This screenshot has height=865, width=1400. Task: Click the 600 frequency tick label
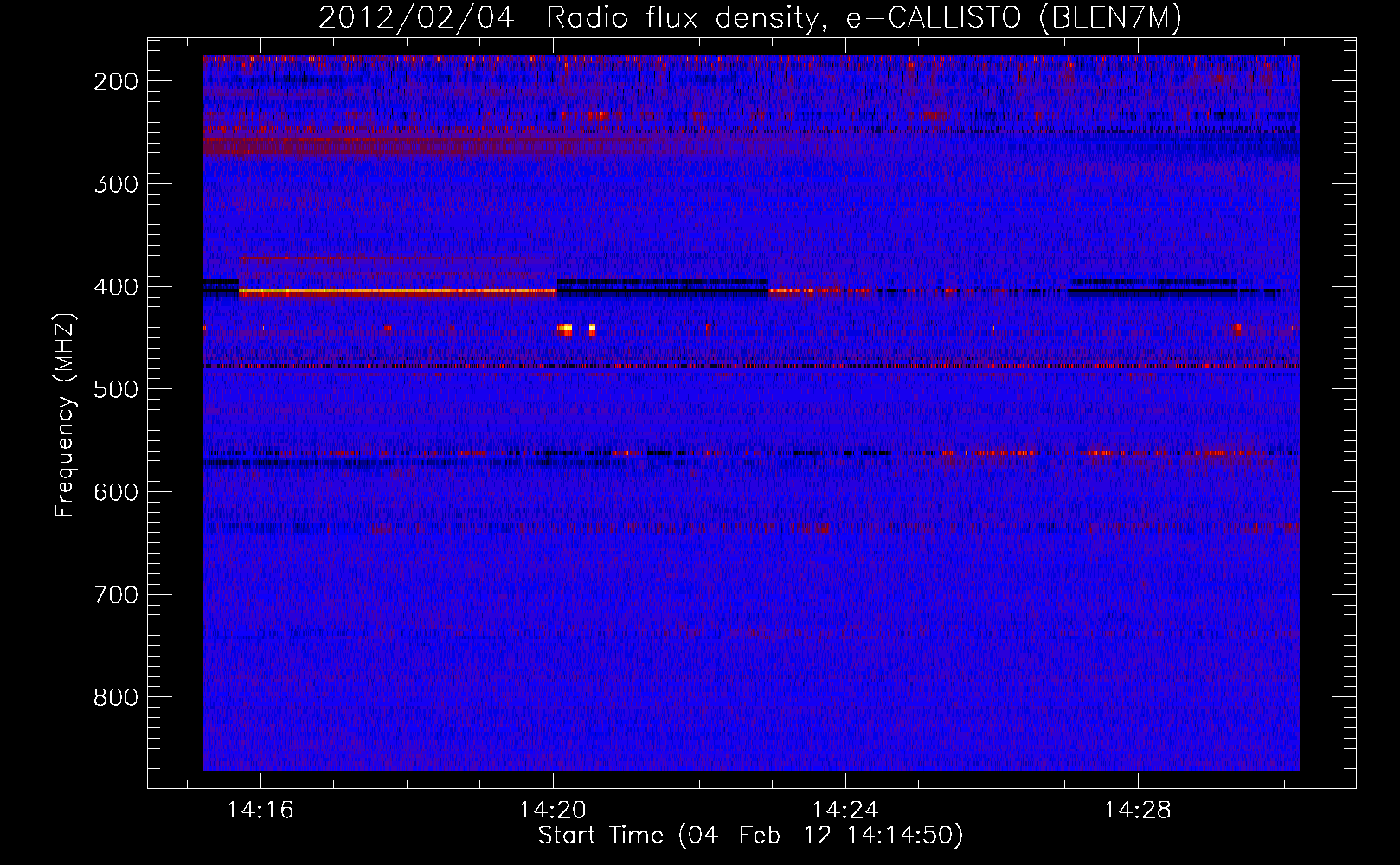[x=115, y=492]
